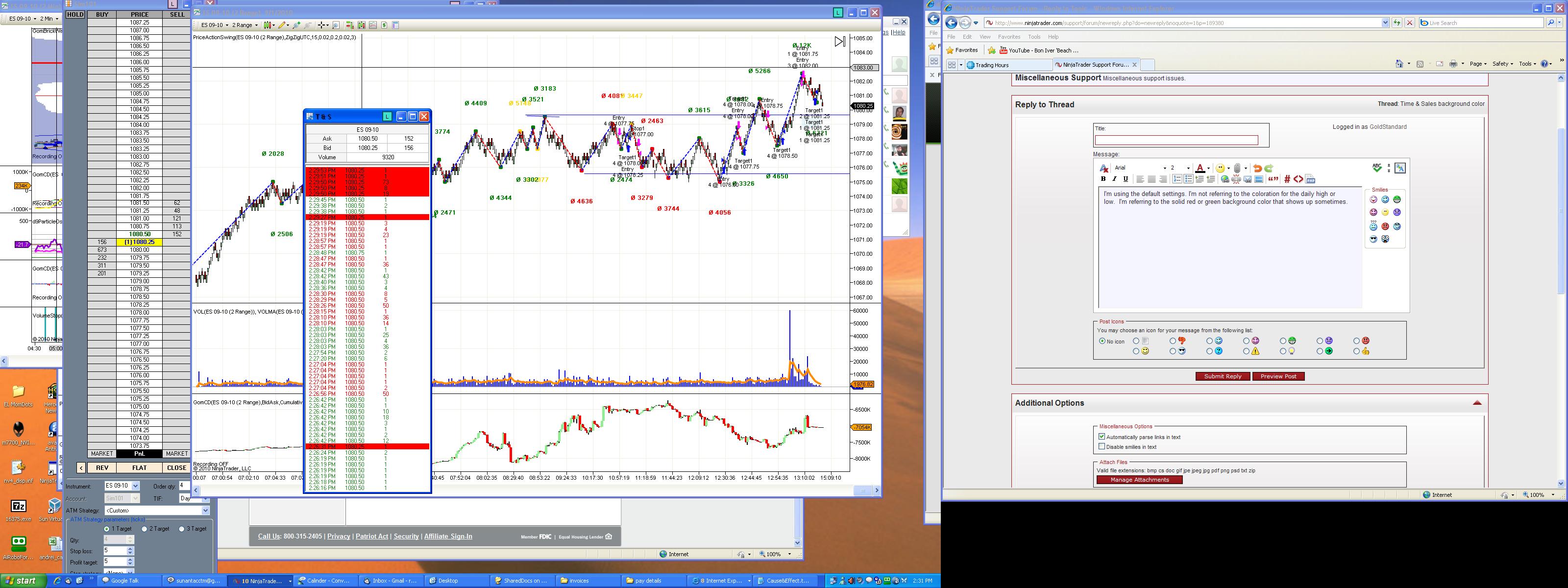Screen dimensions: 1568x588
Task: Click the bold formatting button in editor
Action: pyautogui.click(x=1103, y=179)
